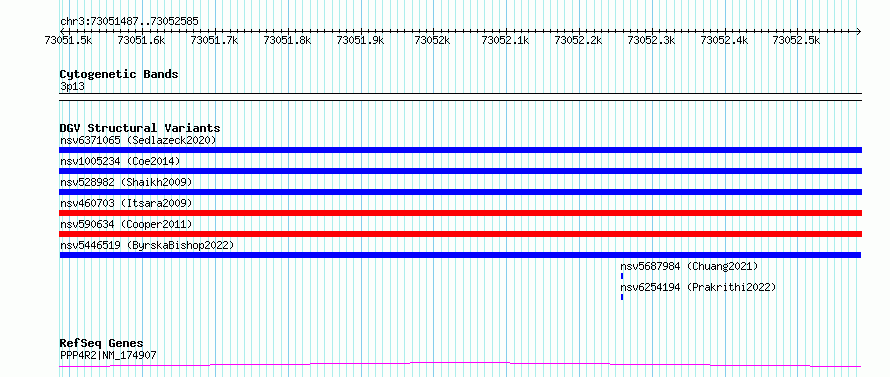The width and height of the screenshot is (890, 377).
Task: Click the 73051.9k ruler tick label
Action: (x=360, y=40)
